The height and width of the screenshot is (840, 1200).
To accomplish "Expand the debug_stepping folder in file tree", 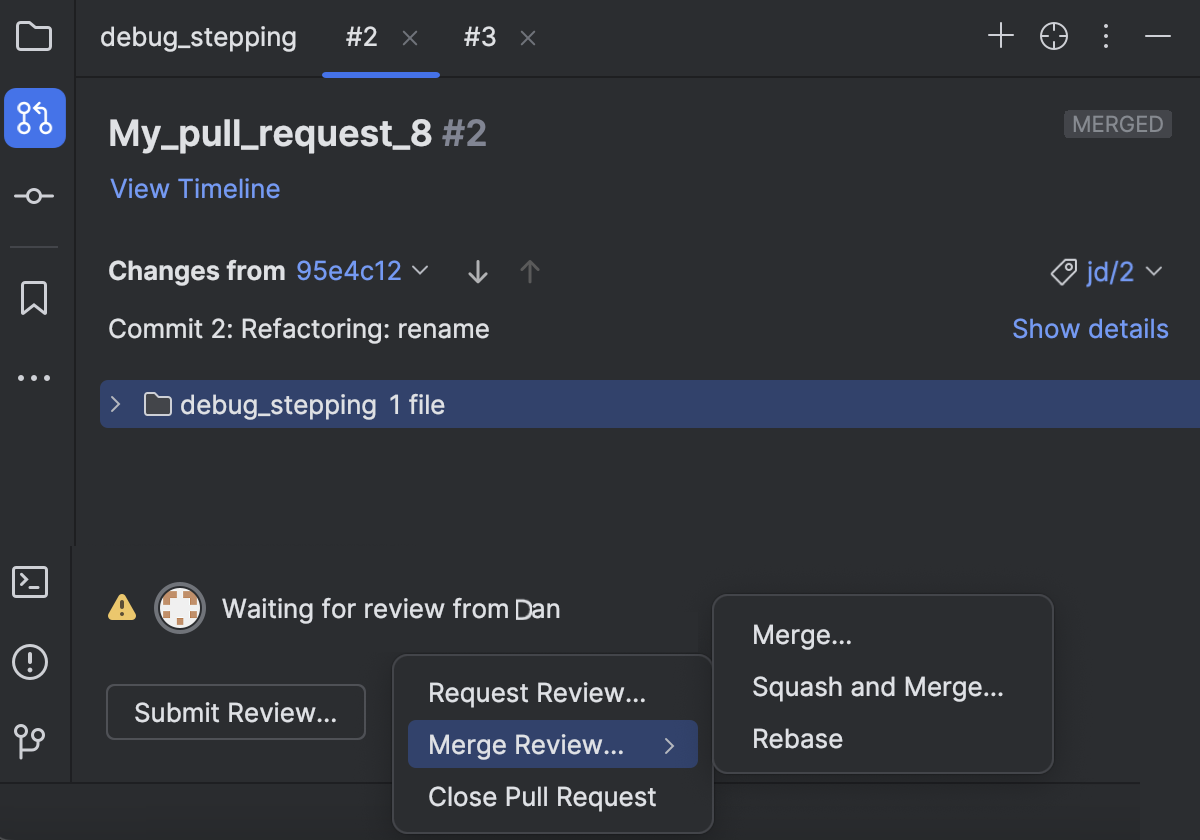I will (x=115, y=404).
